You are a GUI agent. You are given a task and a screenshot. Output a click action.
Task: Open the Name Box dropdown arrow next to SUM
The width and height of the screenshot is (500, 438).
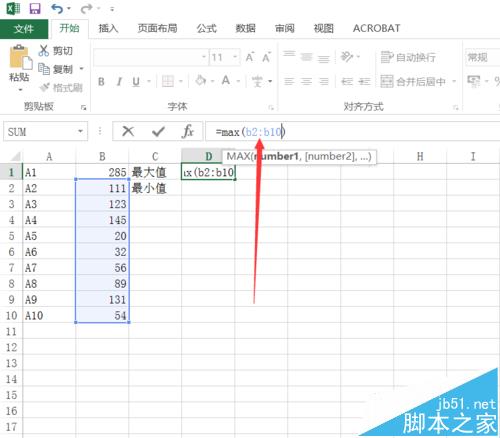80,131
